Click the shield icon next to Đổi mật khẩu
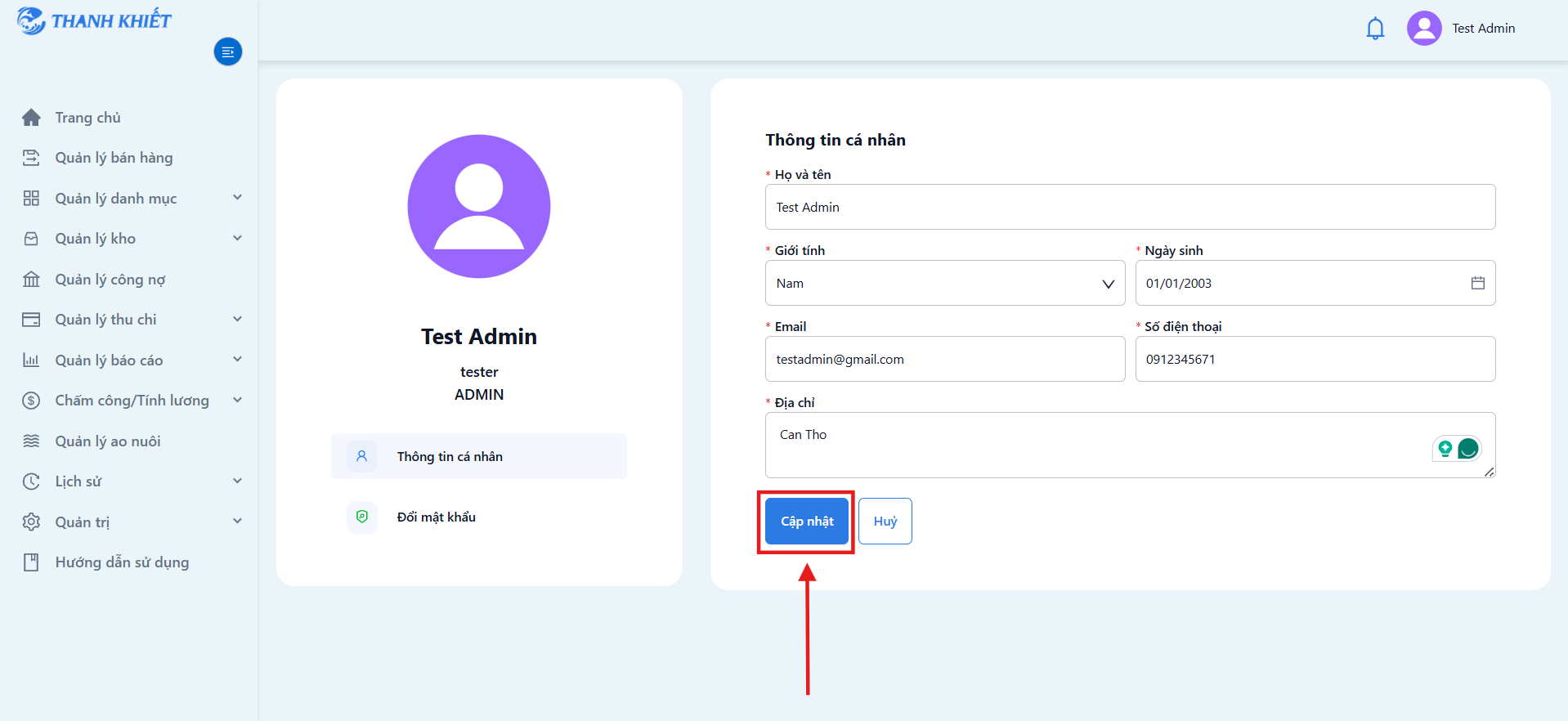1568x721 pixels. [x=362, y=517]
